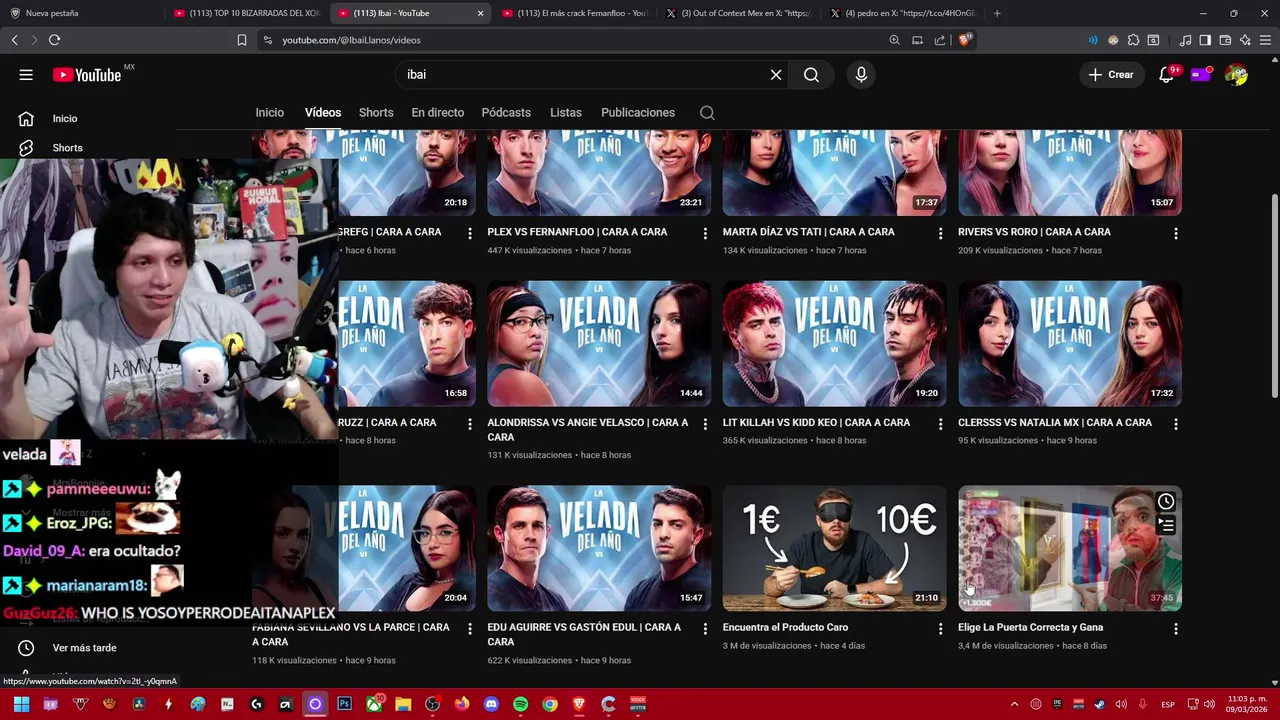The height and width of the screenshot is (720, 1280).
Task: Click the page vertical scrollbar thumb
Action: [1274, 294]
